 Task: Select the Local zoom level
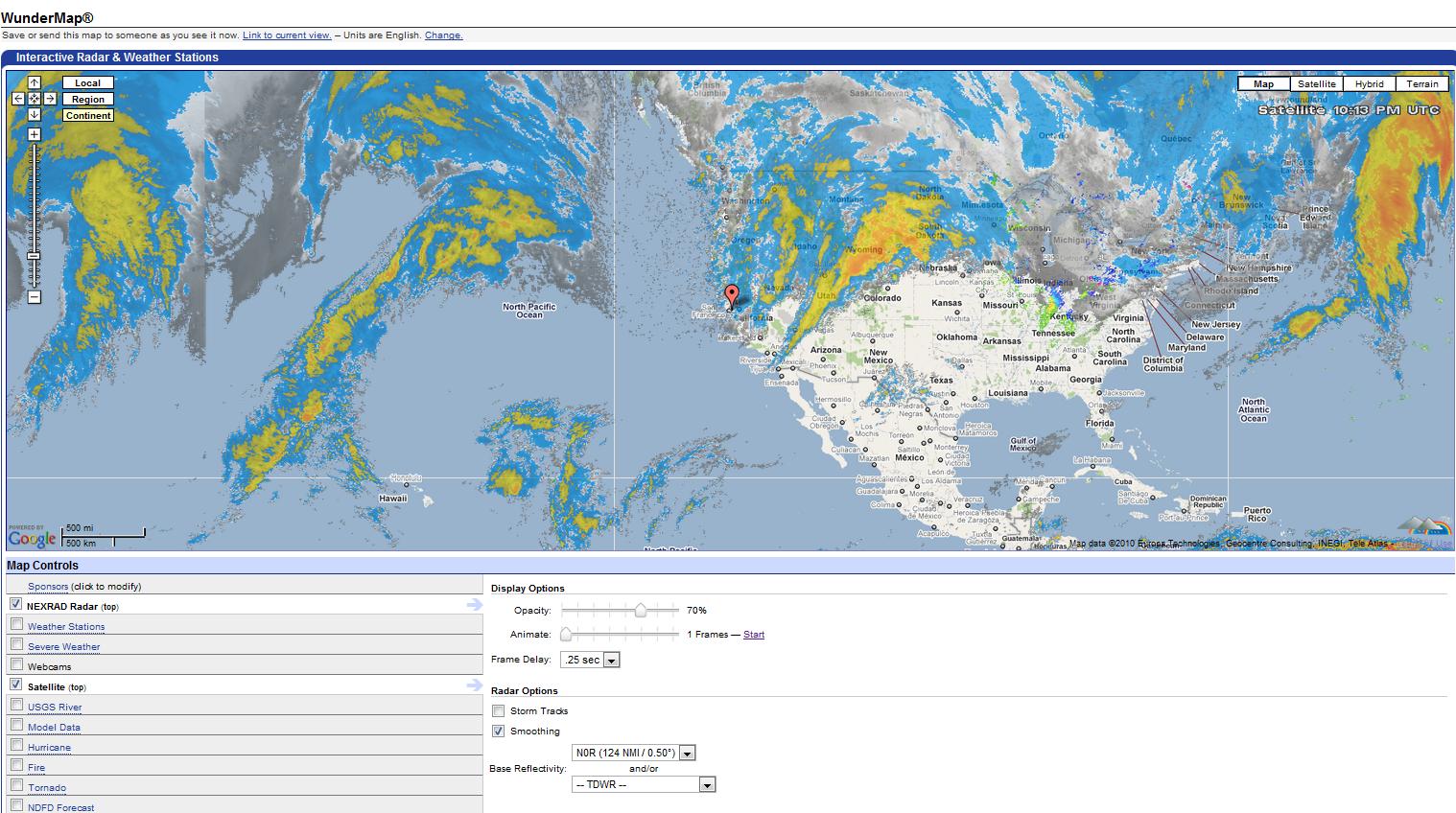coord(88,83)
